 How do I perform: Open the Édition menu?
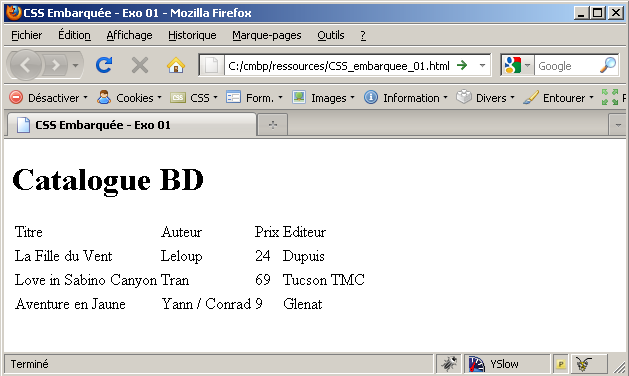[74, 35]
